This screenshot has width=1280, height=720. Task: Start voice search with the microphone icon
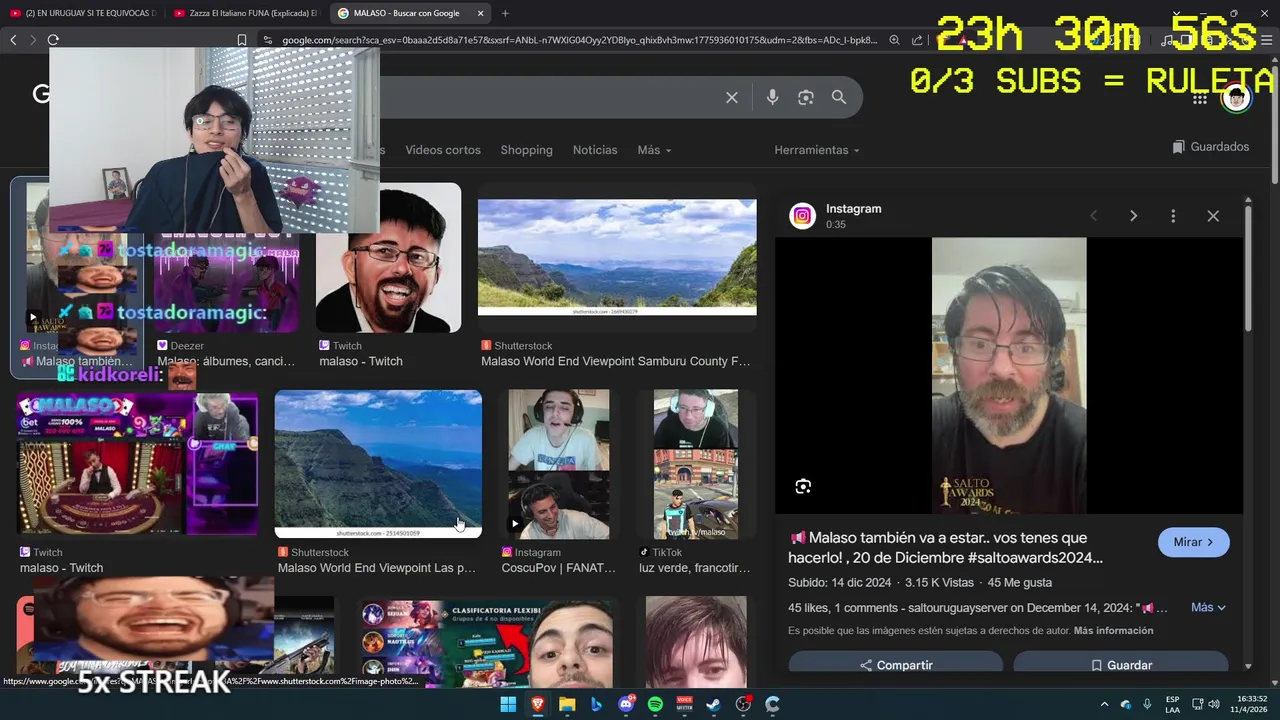(772, 97)
